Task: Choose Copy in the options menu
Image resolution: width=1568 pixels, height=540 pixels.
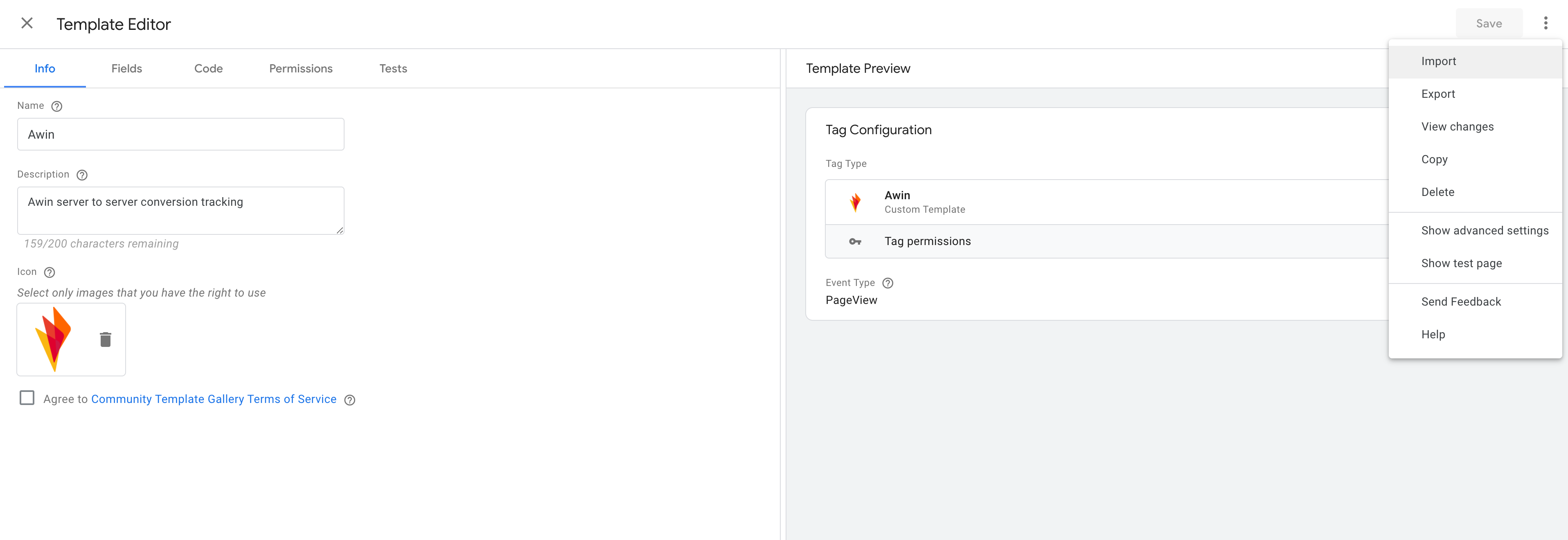Action: click(x=1475, y=160)
